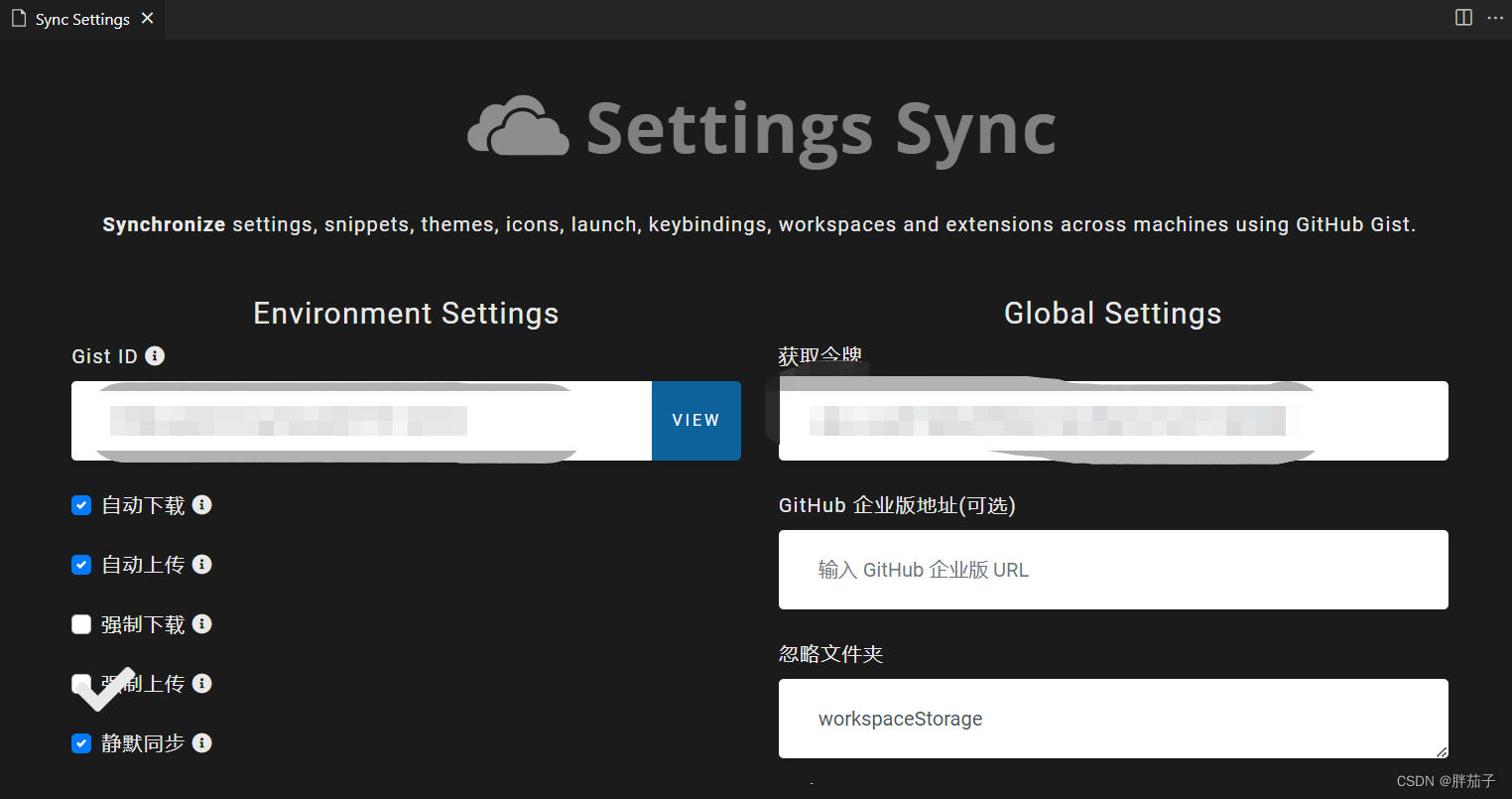The height and width of the screenshot is (799, 1512).
Task: Select the Sync Settings tab
Action: click(82, 19)
